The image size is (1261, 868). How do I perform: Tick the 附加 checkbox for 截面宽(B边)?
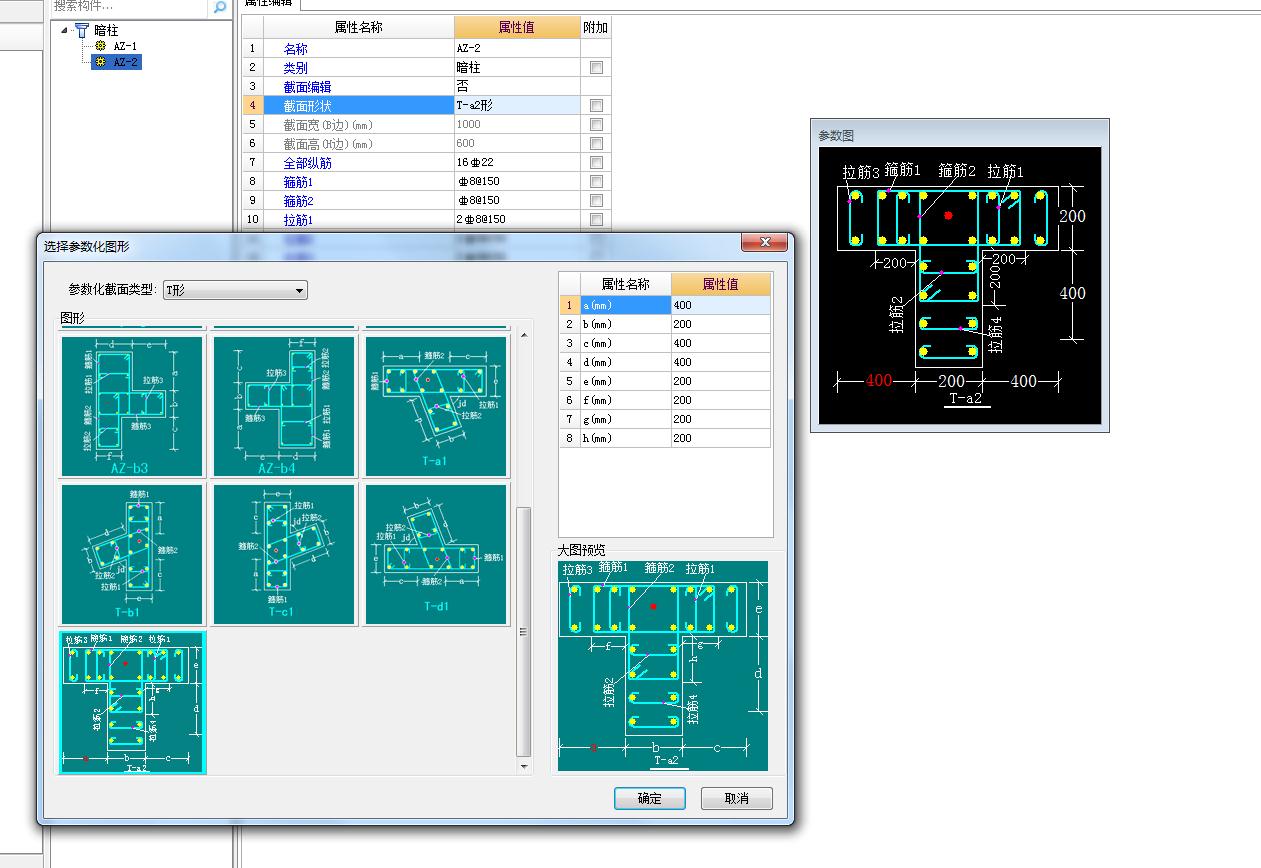click(596, 124)
